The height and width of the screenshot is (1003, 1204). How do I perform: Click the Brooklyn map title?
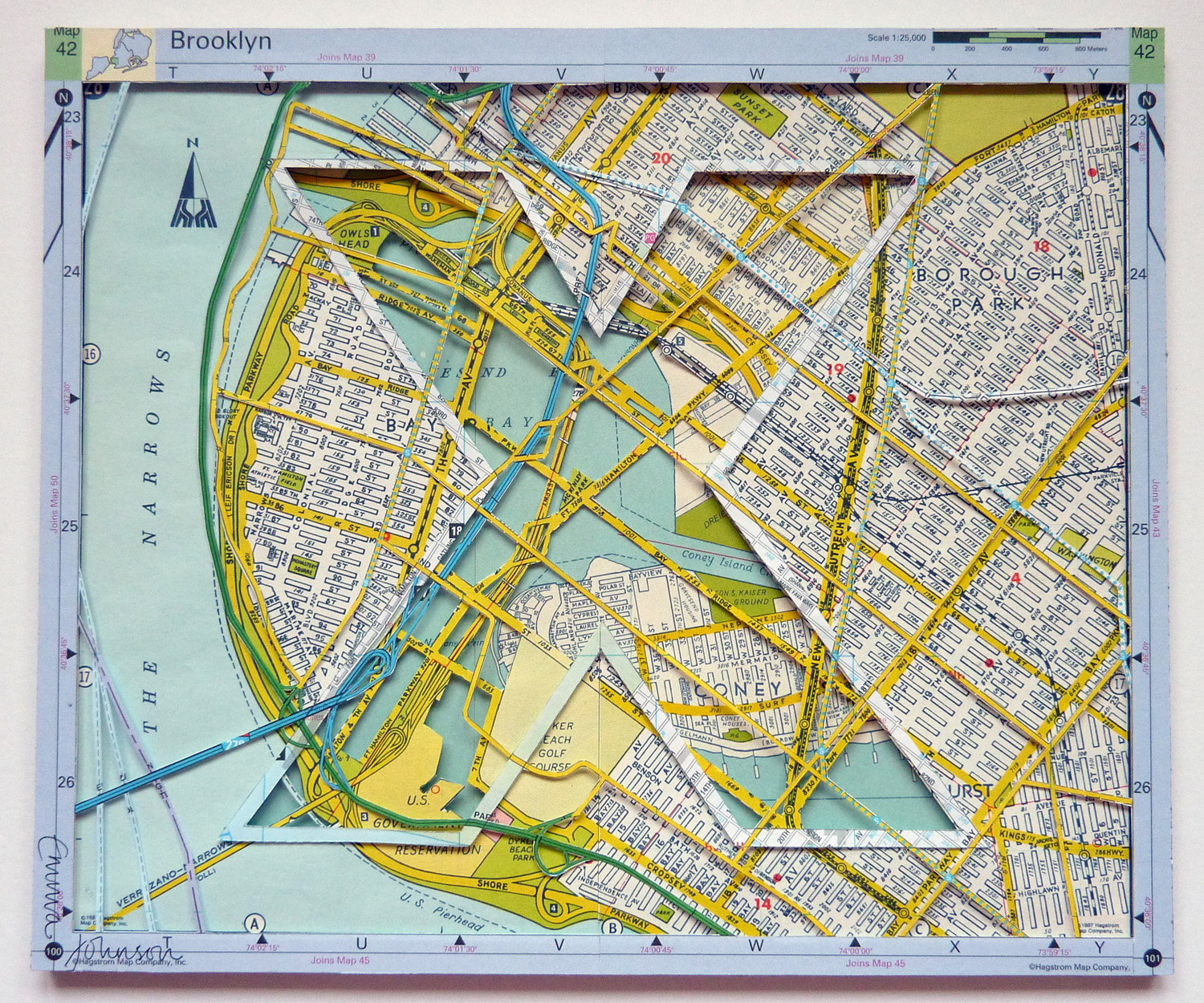tap(220, 41)
